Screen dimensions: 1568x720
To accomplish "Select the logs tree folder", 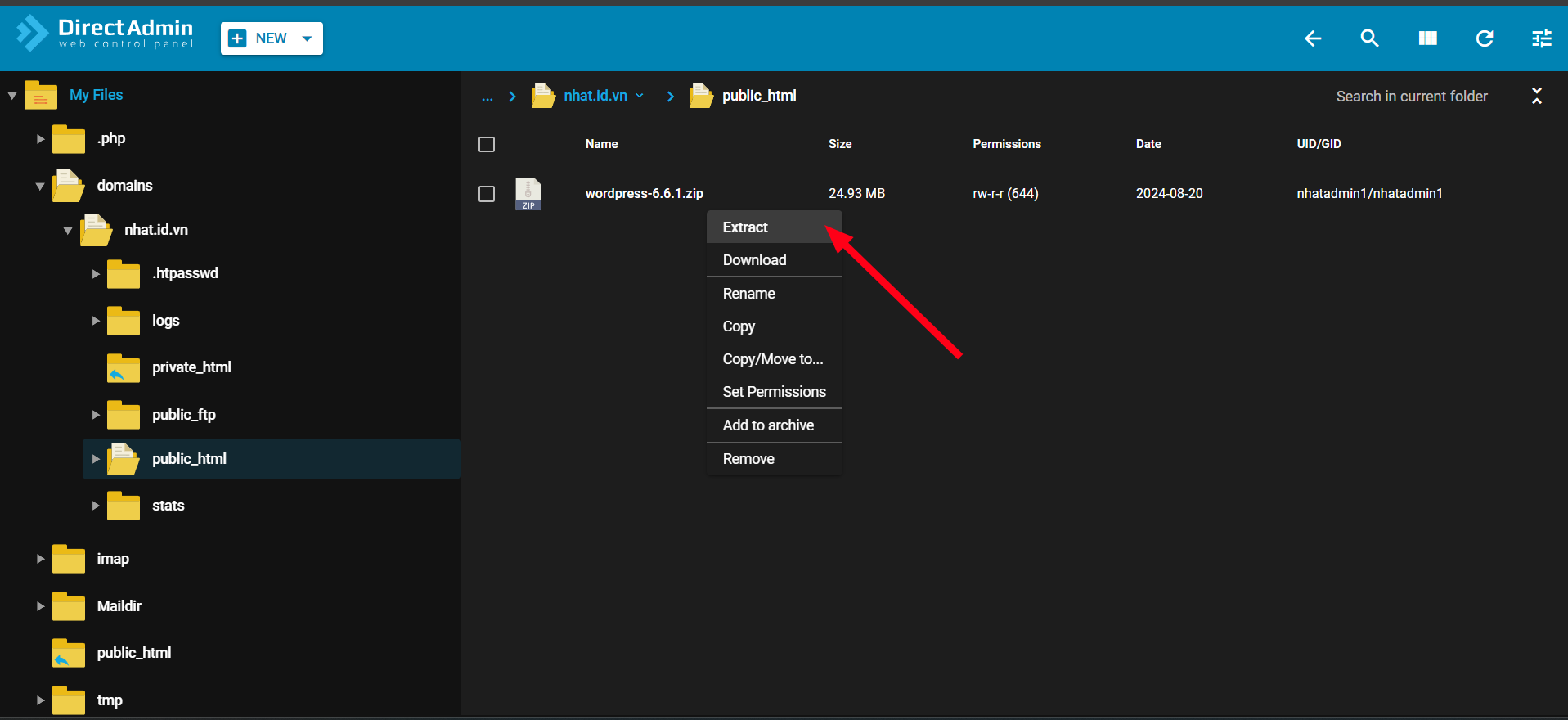I will pyautogui.click(x=166, y=321).
